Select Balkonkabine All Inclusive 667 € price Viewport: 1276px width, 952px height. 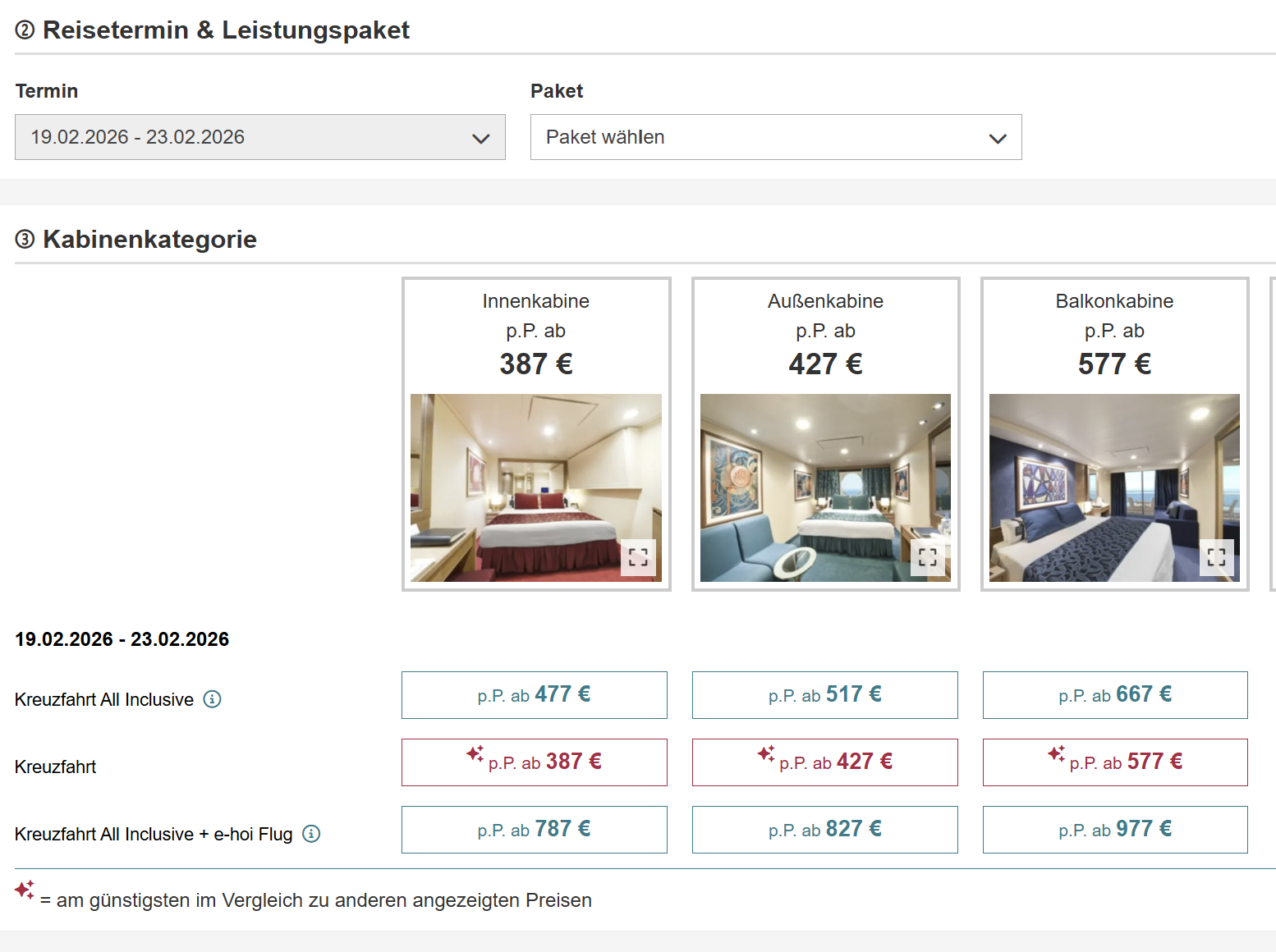click(1115, 695)
